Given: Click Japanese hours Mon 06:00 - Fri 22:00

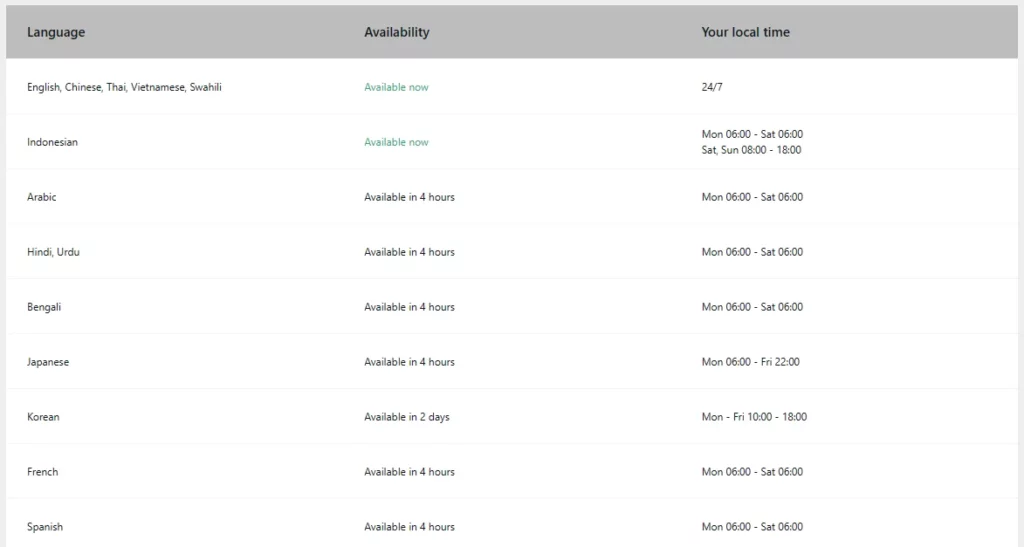Looking at the screenshot, I should coord(750,362).
